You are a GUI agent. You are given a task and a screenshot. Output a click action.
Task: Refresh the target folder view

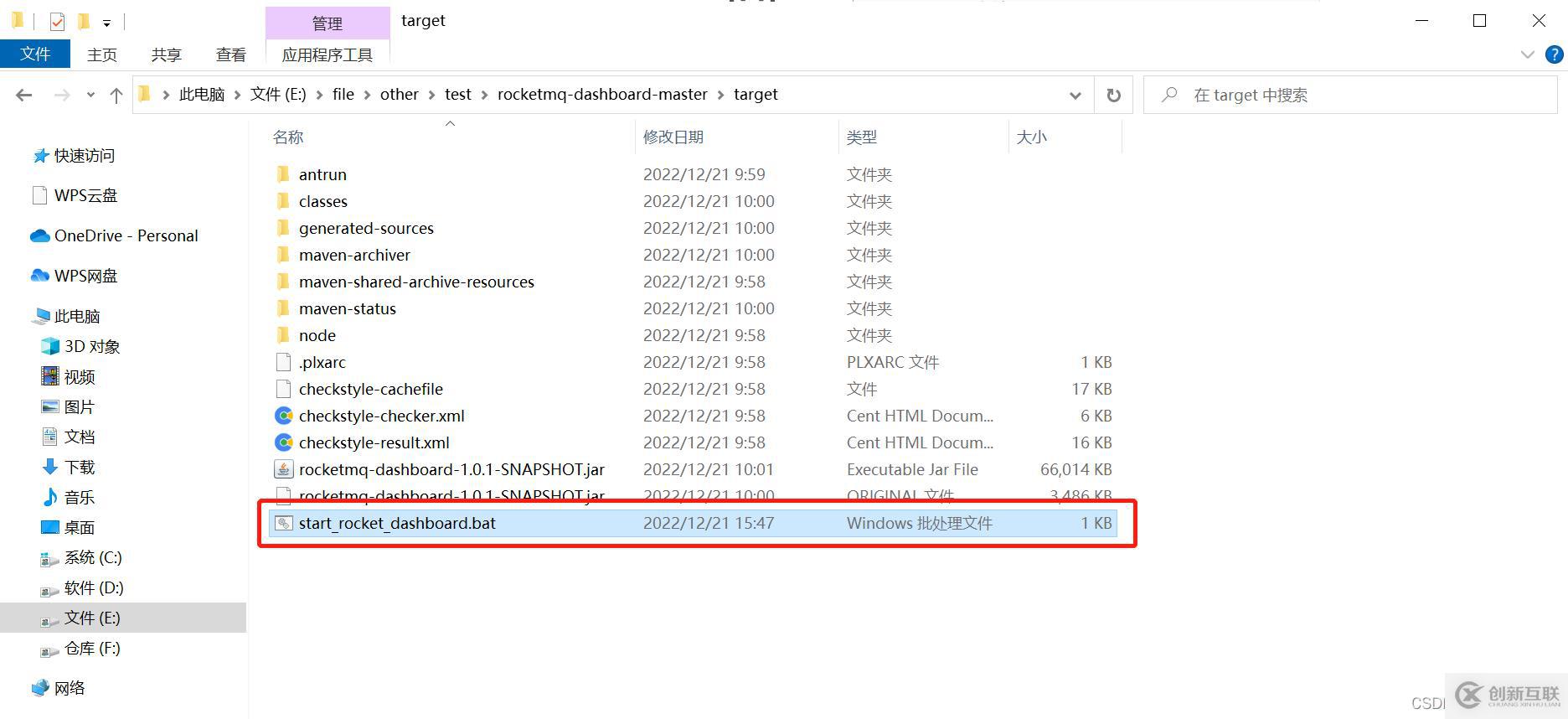click(1113, 95)
